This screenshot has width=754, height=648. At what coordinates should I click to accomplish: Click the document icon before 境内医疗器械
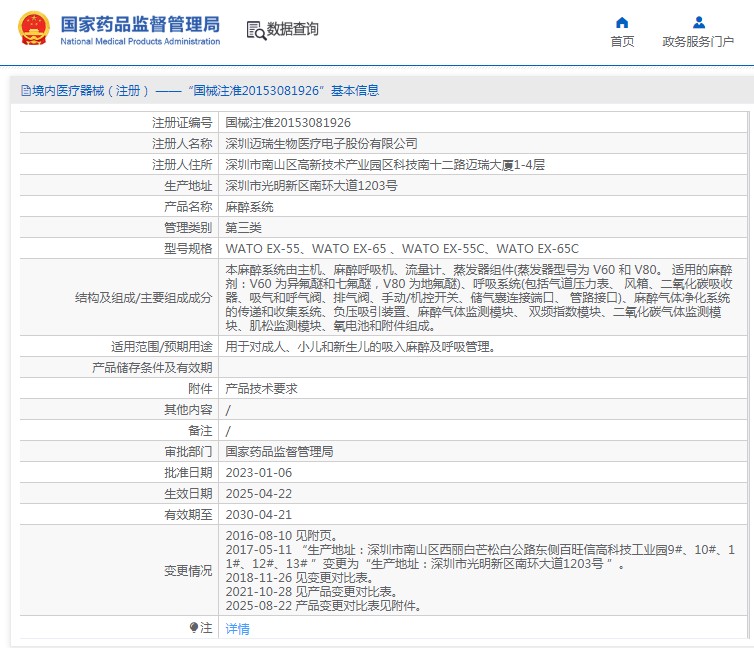coord(24,91)
